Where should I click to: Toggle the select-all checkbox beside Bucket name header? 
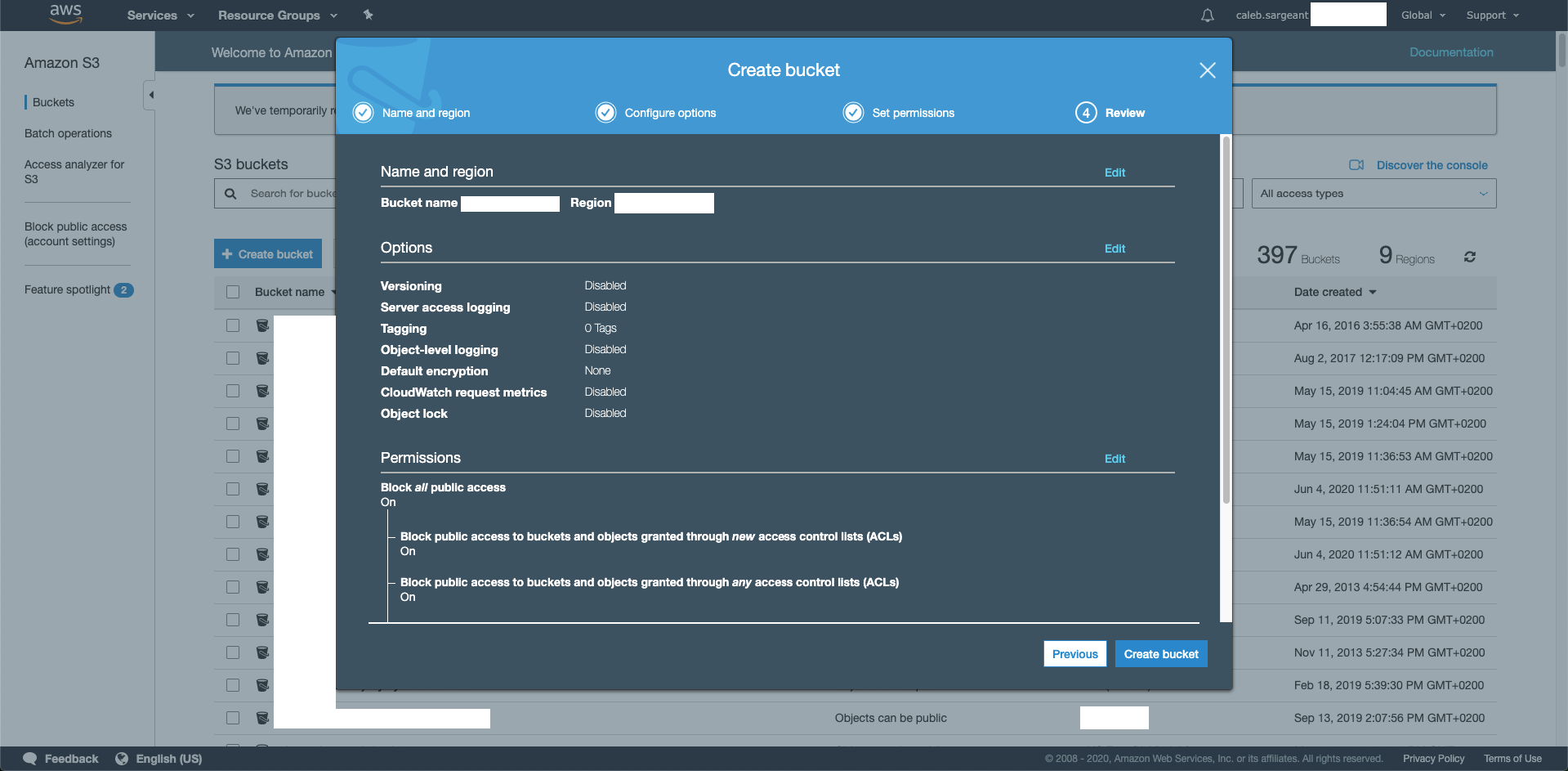[x=233, y=292]
